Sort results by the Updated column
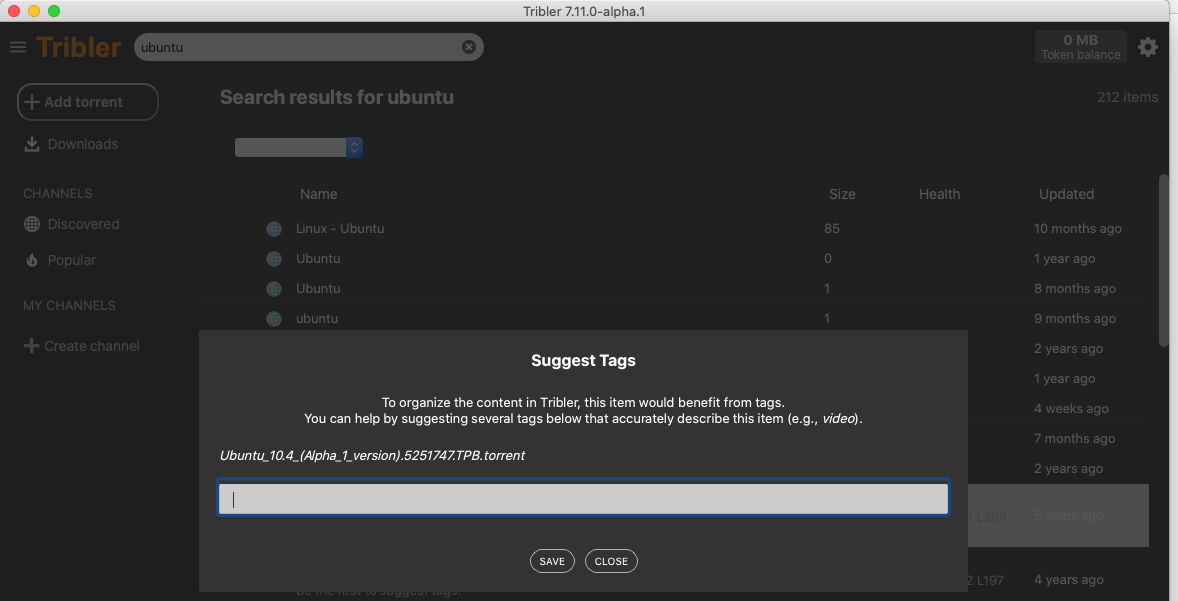The height and width of the screenshot is (601, 1178). click(x=1066, y=194)
